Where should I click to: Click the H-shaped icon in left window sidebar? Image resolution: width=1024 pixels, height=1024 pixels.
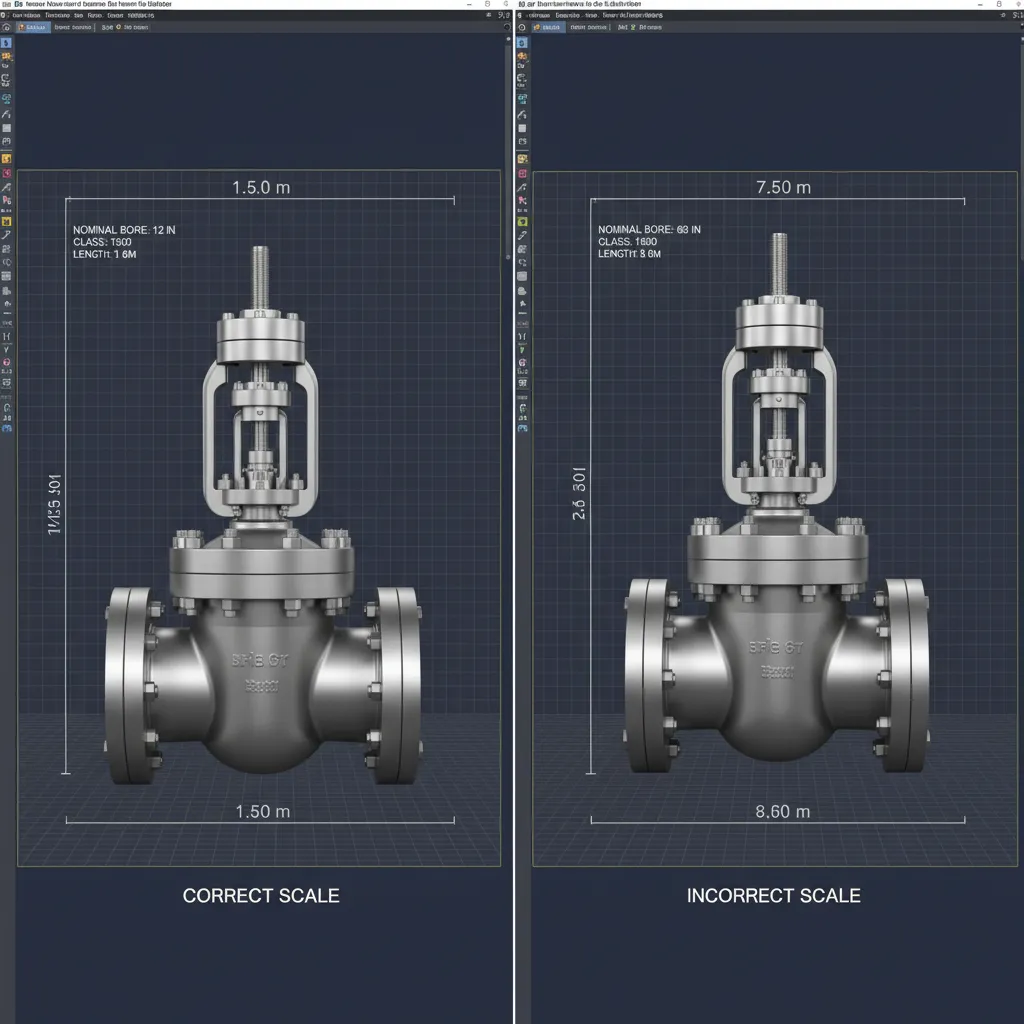click(x=6, y=336)
